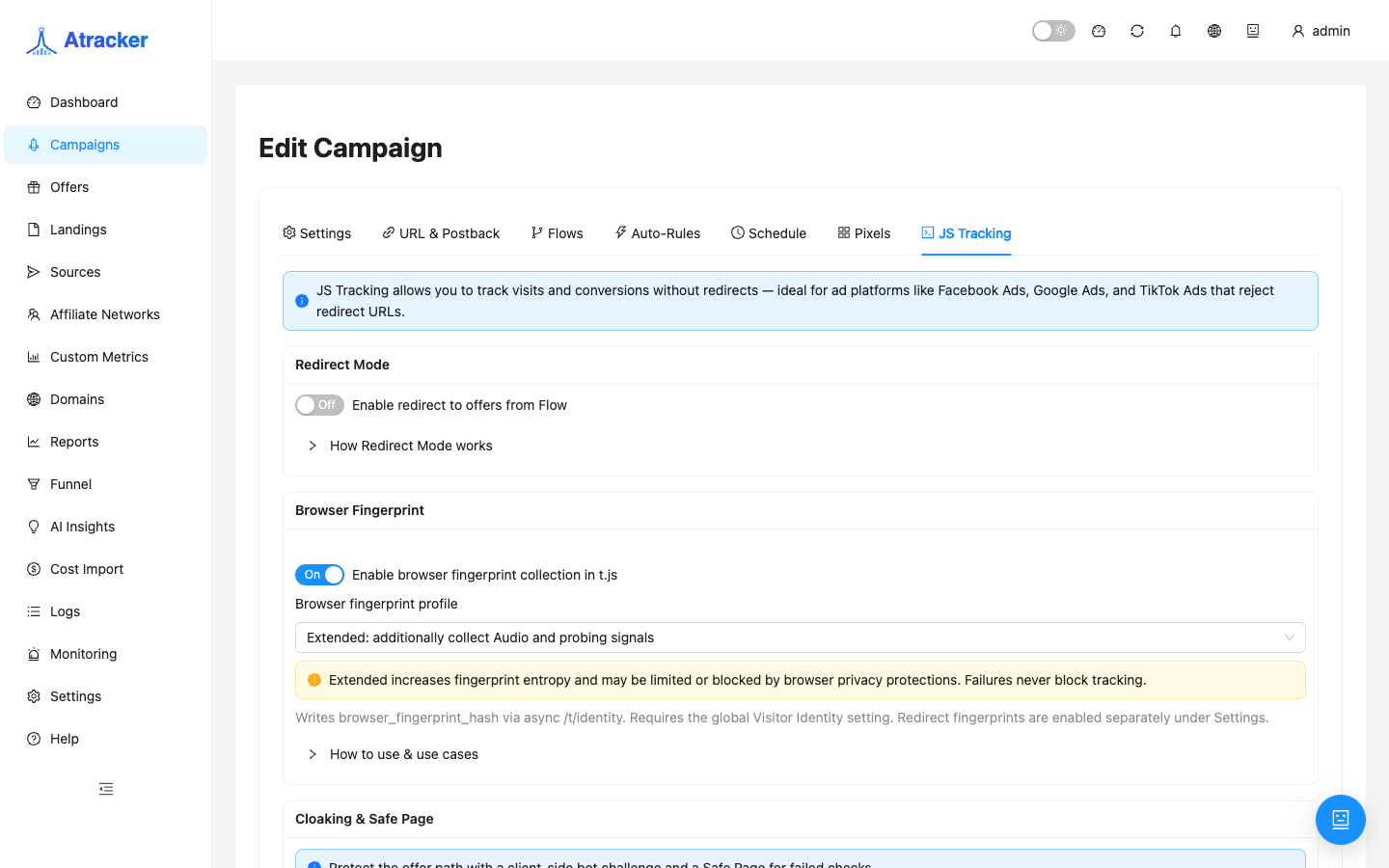
Task: Open the admin user menu
Action: pos(1321,31)
